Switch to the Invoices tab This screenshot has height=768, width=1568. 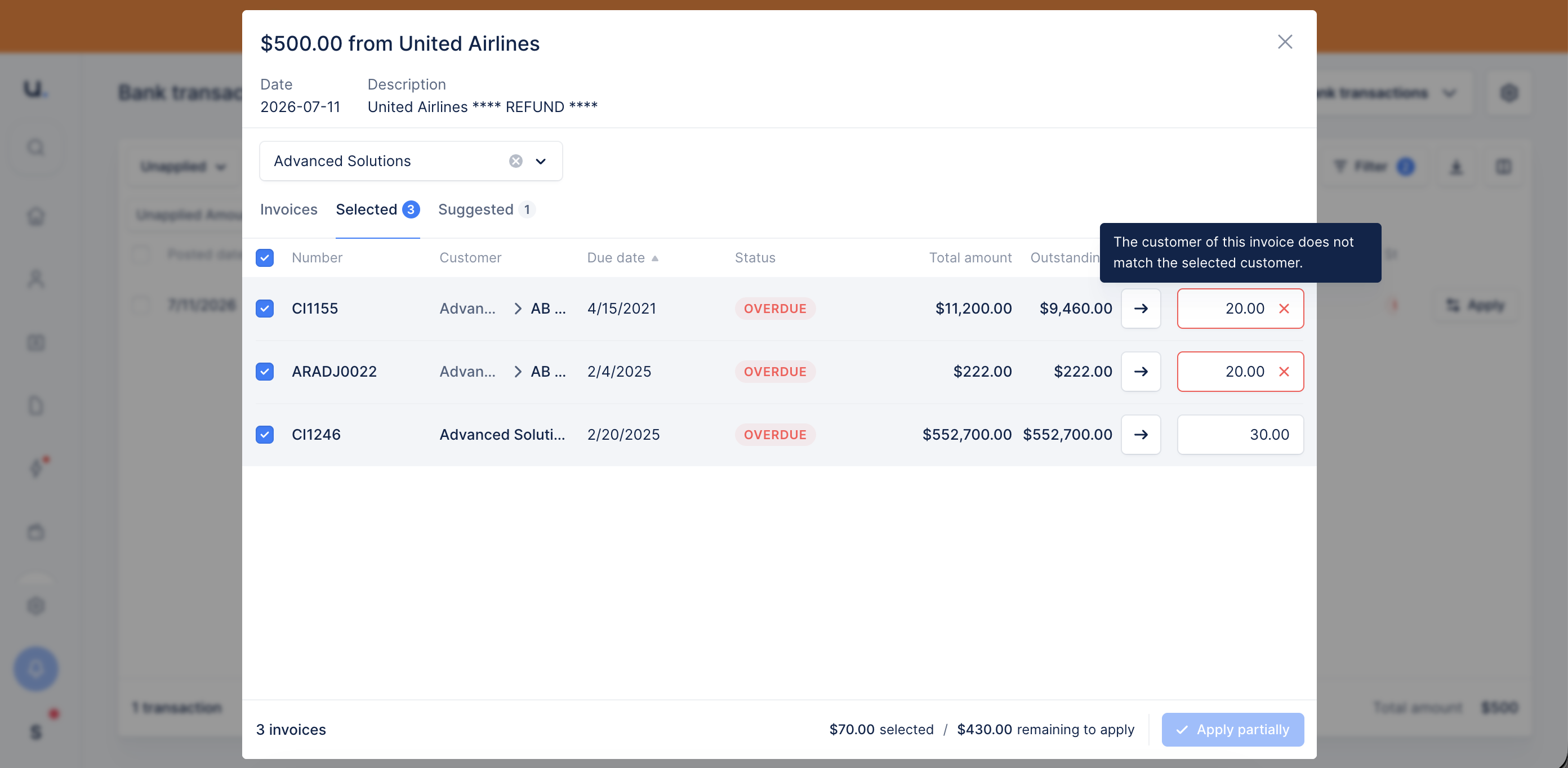pos(288,210)
